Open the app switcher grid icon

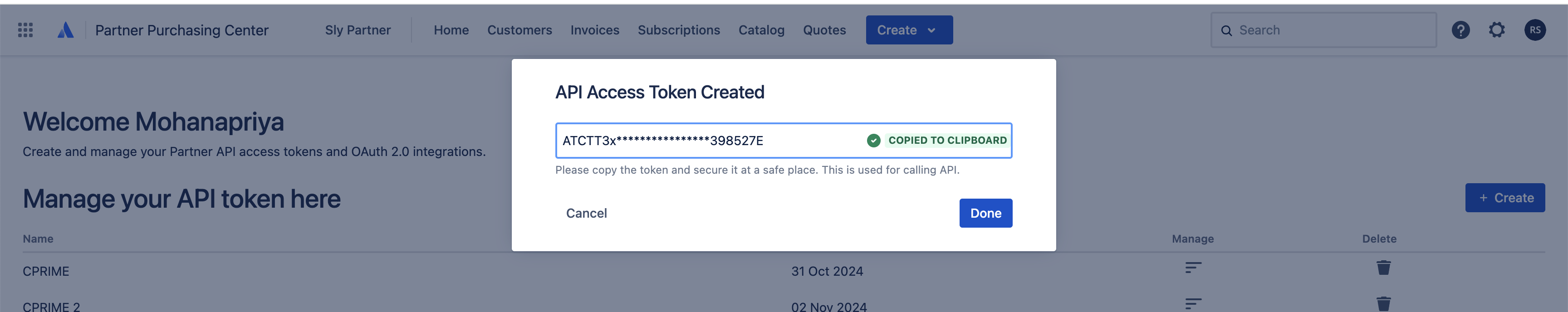[25, 29]
